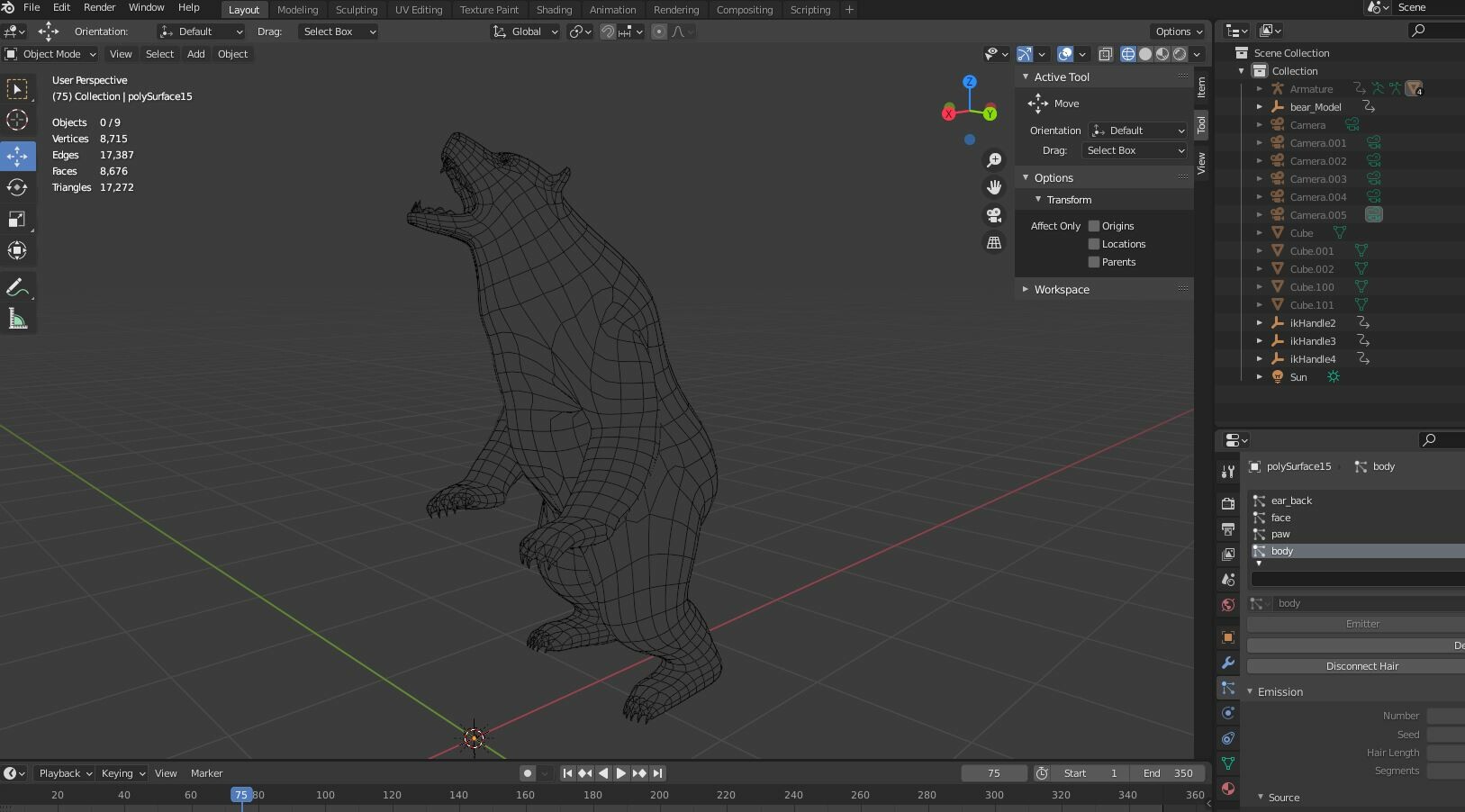Screen dimensions: 1465x812
Task: Expand the Armature item in the outliner
Action: click(1260, 89)
